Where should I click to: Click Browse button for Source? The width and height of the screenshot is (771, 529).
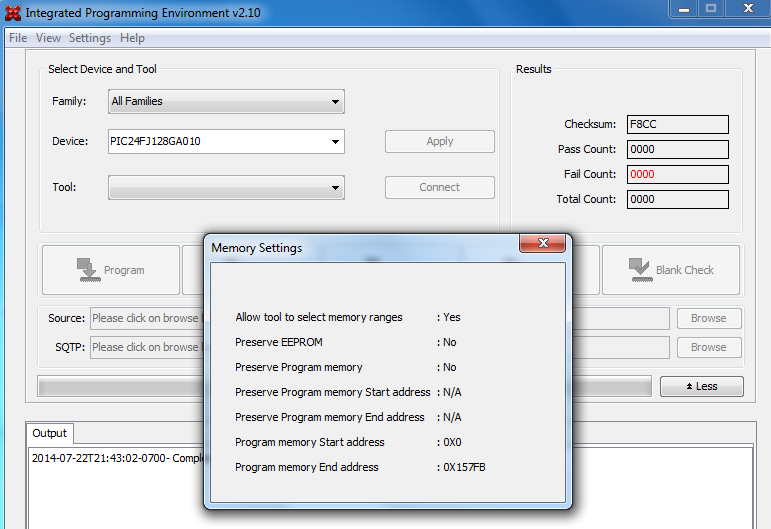pyautogui.click(x=709, y=318)
